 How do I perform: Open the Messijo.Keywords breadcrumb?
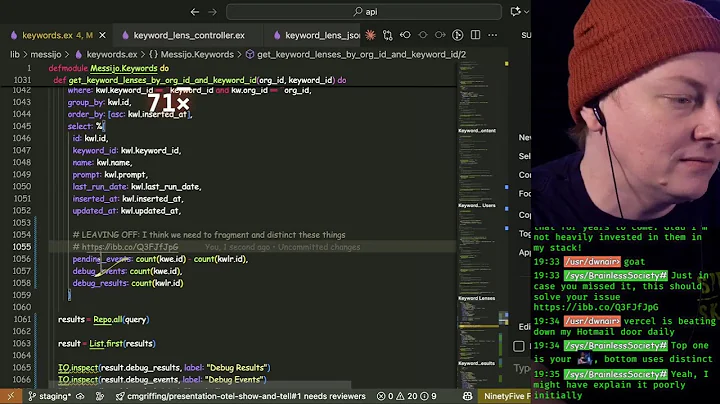click(x=191, y=55)
